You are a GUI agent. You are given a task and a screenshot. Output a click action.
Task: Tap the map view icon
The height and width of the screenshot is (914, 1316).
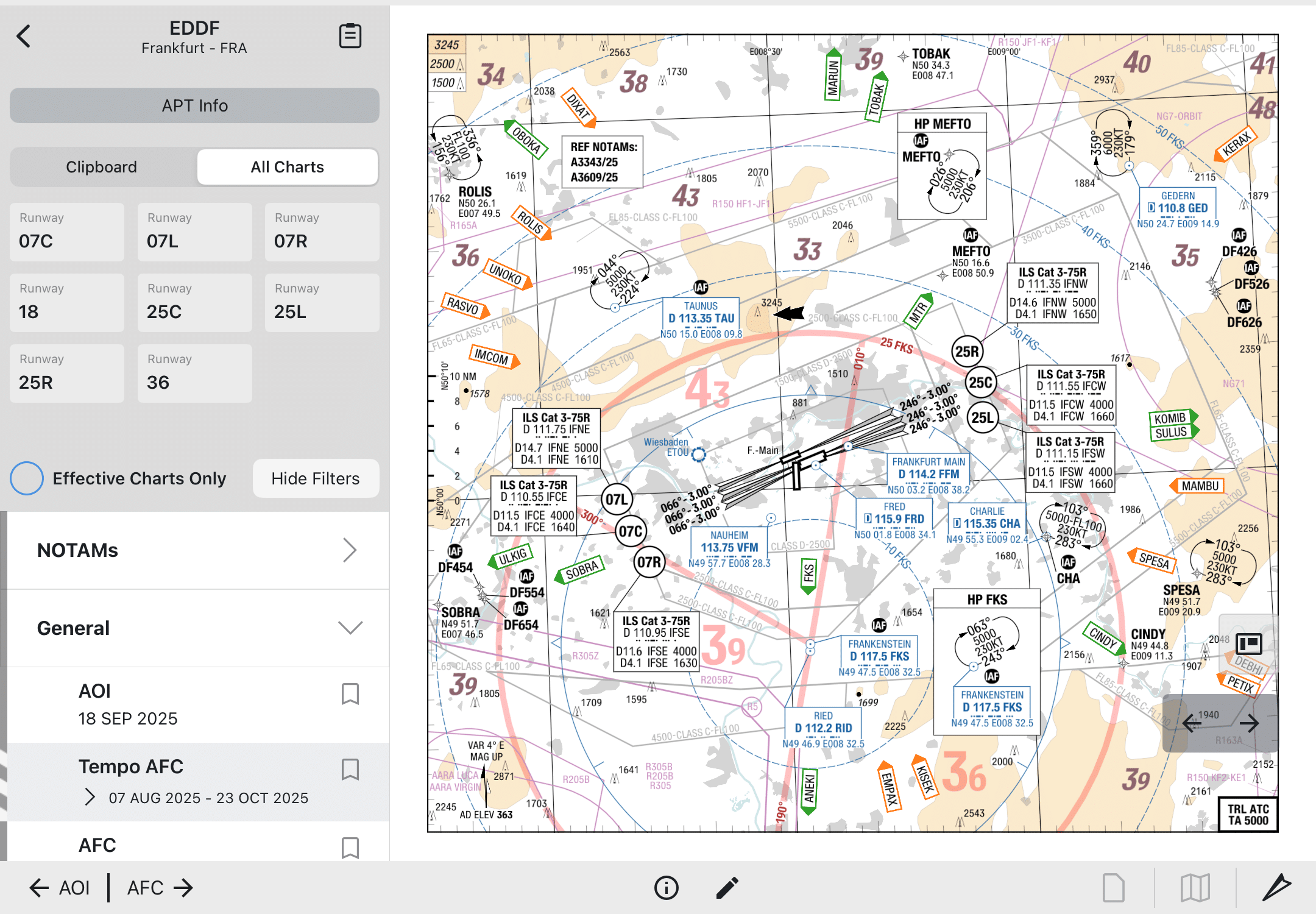1195,888
